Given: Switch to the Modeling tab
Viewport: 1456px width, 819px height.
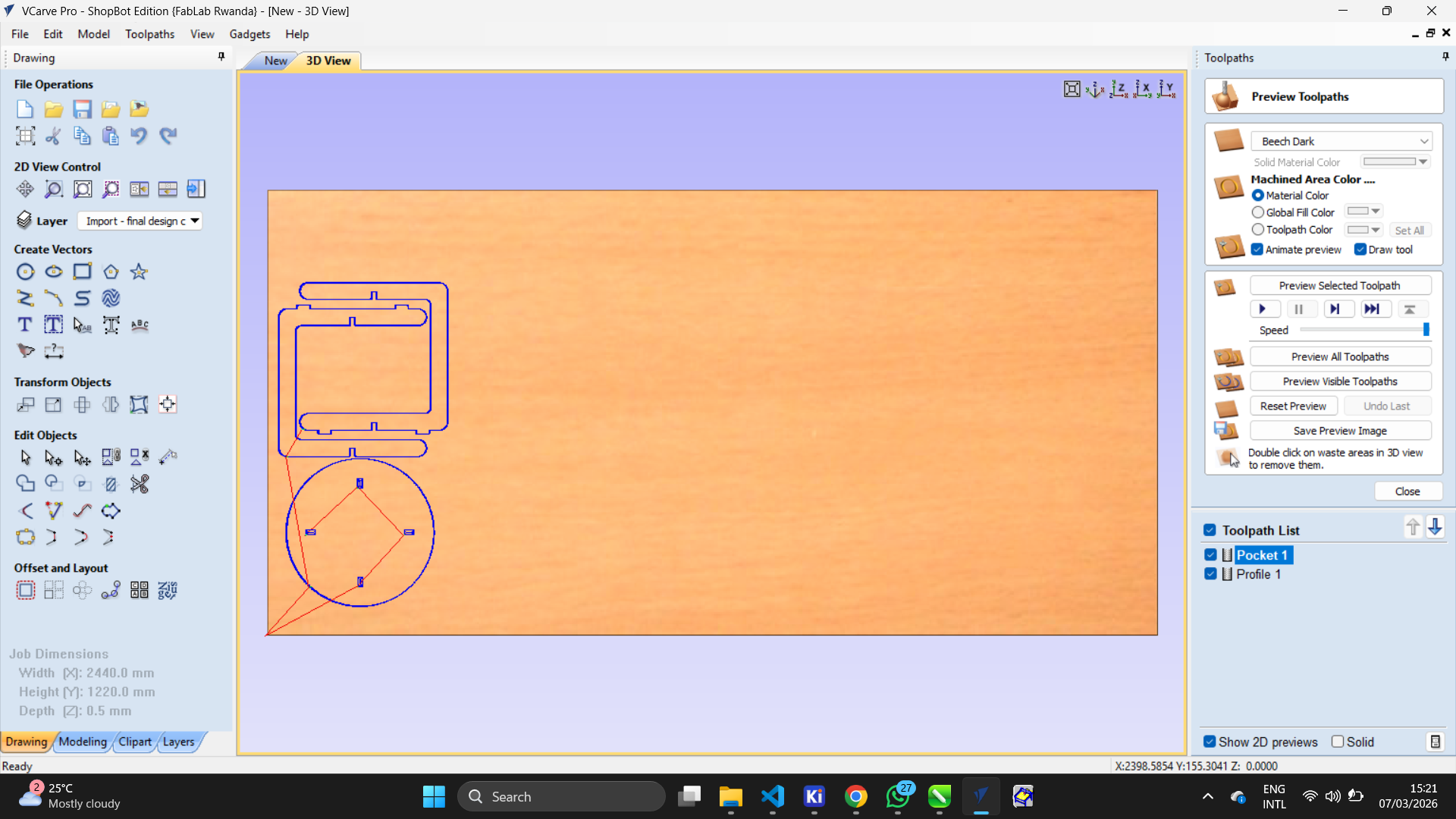Looking at the screenshot, I should coord(83,742).
